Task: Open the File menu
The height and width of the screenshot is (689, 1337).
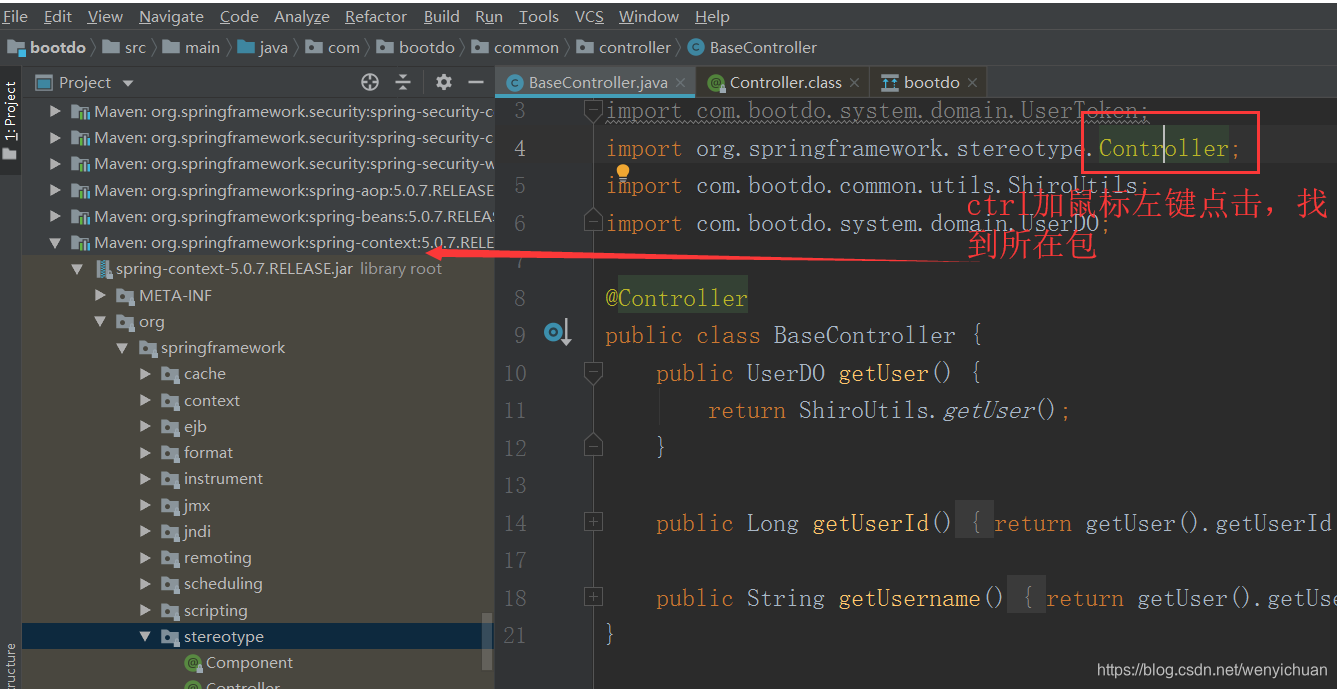Action: tap(15, 17)
